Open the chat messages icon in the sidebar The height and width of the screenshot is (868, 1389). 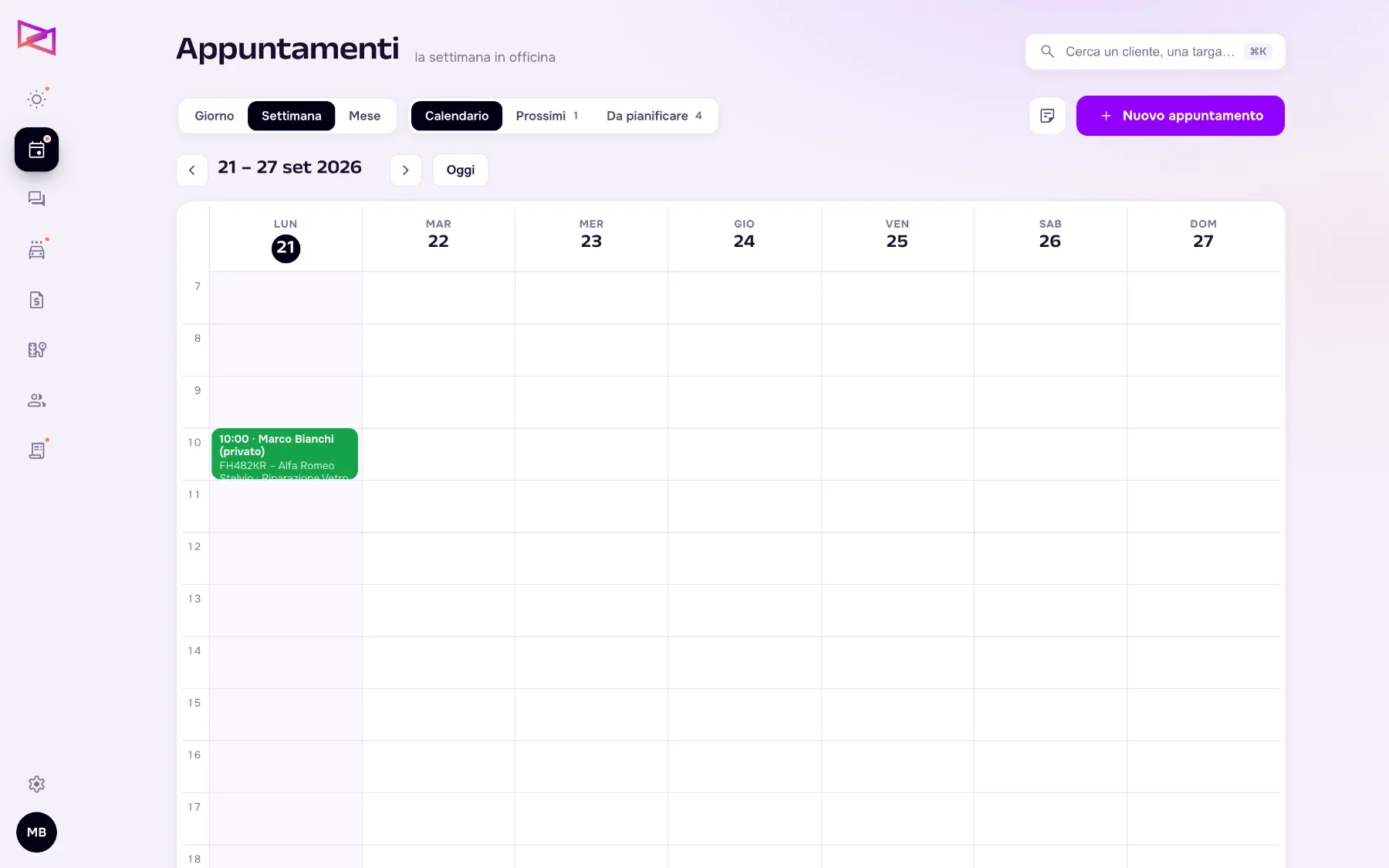pyautogui.click(x=37, y=199)
